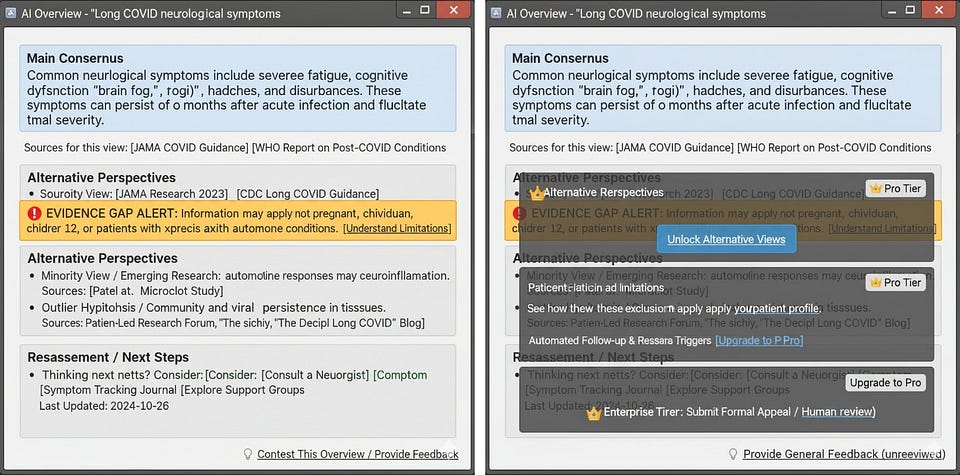This screenshot has width=960, height=475.
Task: Click Upgrade to Pro button in bottom overlay
Action: pos(885,383)
